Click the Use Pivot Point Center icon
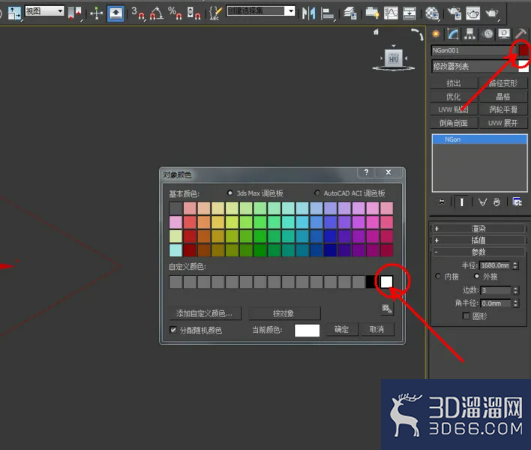The width and height of the screenshot is (531, 450). click(x=74, y=13)
